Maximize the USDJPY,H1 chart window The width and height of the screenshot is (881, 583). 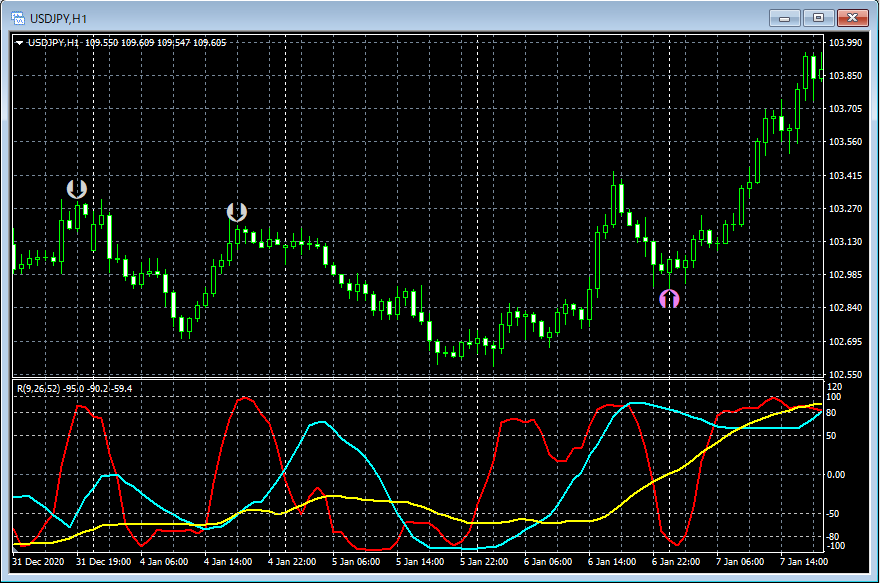(819, 17)
